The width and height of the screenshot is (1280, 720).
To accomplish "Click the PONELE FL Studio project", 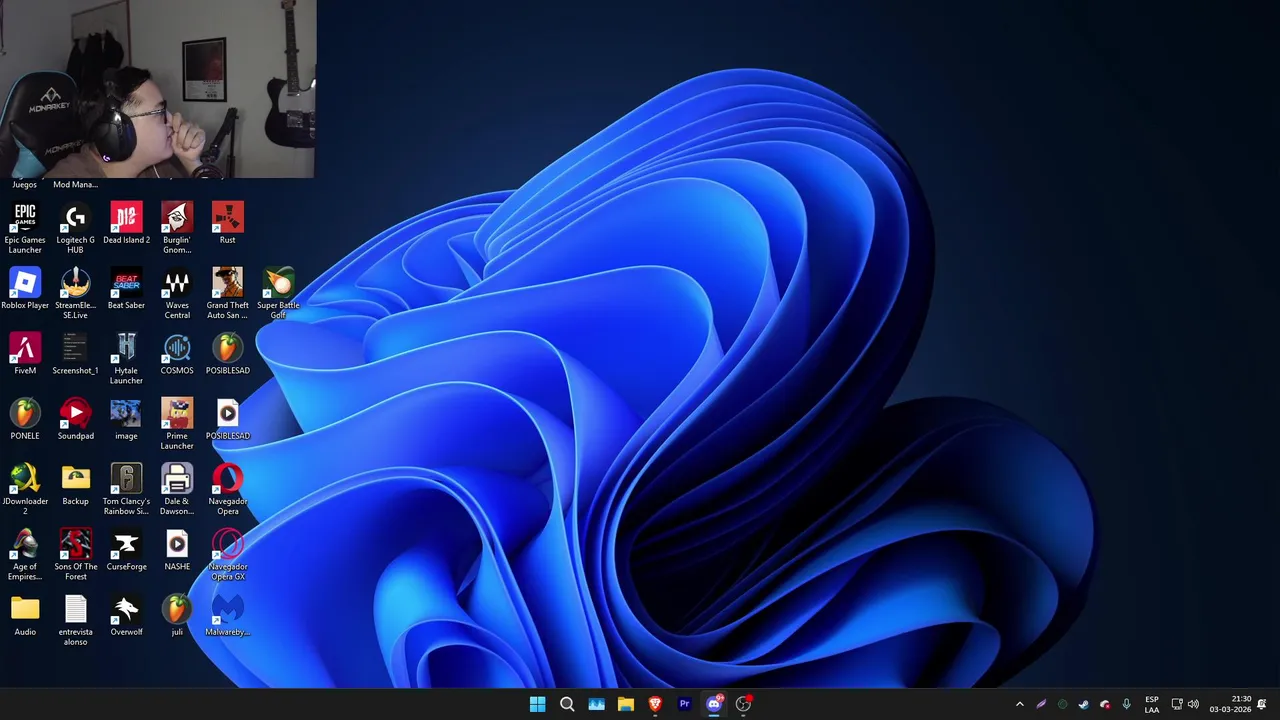I will 25,419.
